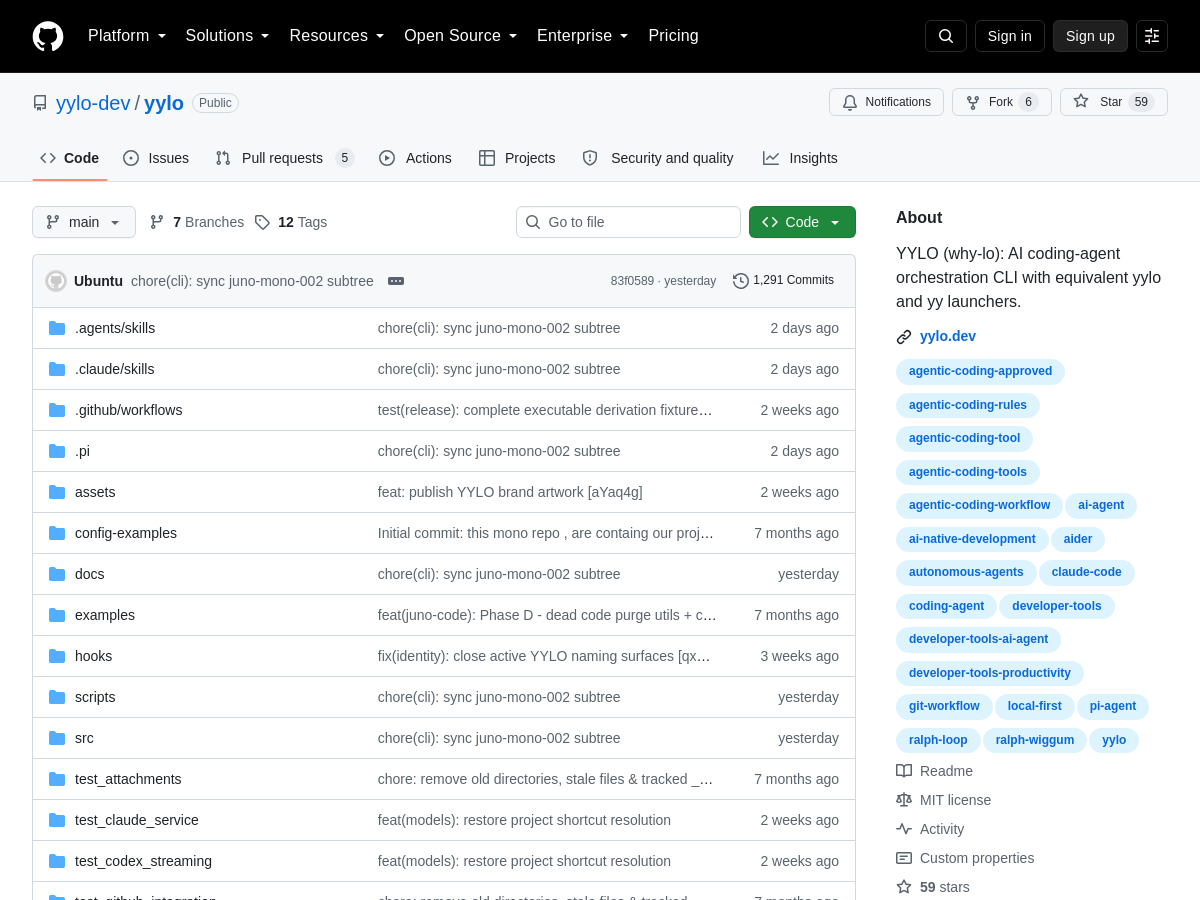The height and width of the screenshot is (900, 1200).
Task: Open the yylo.dev website link
Action: click(x=948, y=336)
